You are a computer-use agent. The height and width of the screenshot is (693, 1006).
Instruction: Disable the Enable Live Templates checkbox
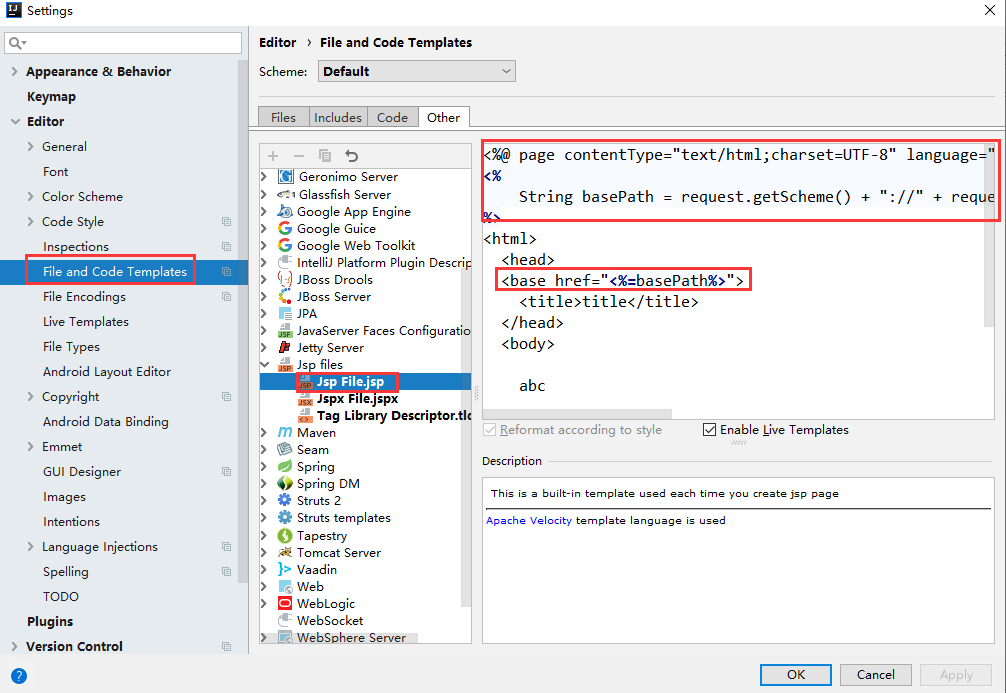[x=710, y=430]
